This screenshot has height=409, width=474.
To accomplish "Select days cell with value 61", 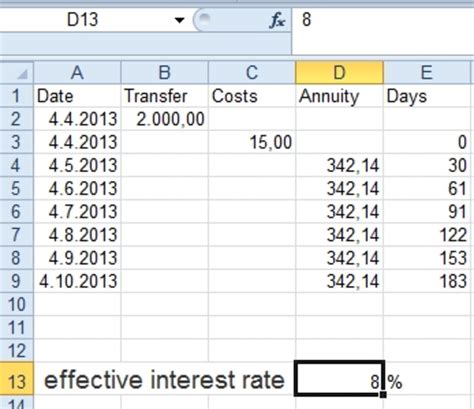I will [x=427, y=188].
